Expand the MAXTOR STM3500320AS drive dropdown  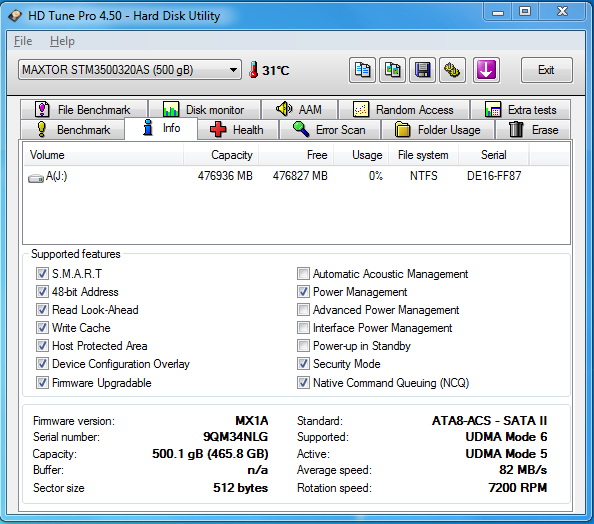pyautogui.click(x=130, y=70)
